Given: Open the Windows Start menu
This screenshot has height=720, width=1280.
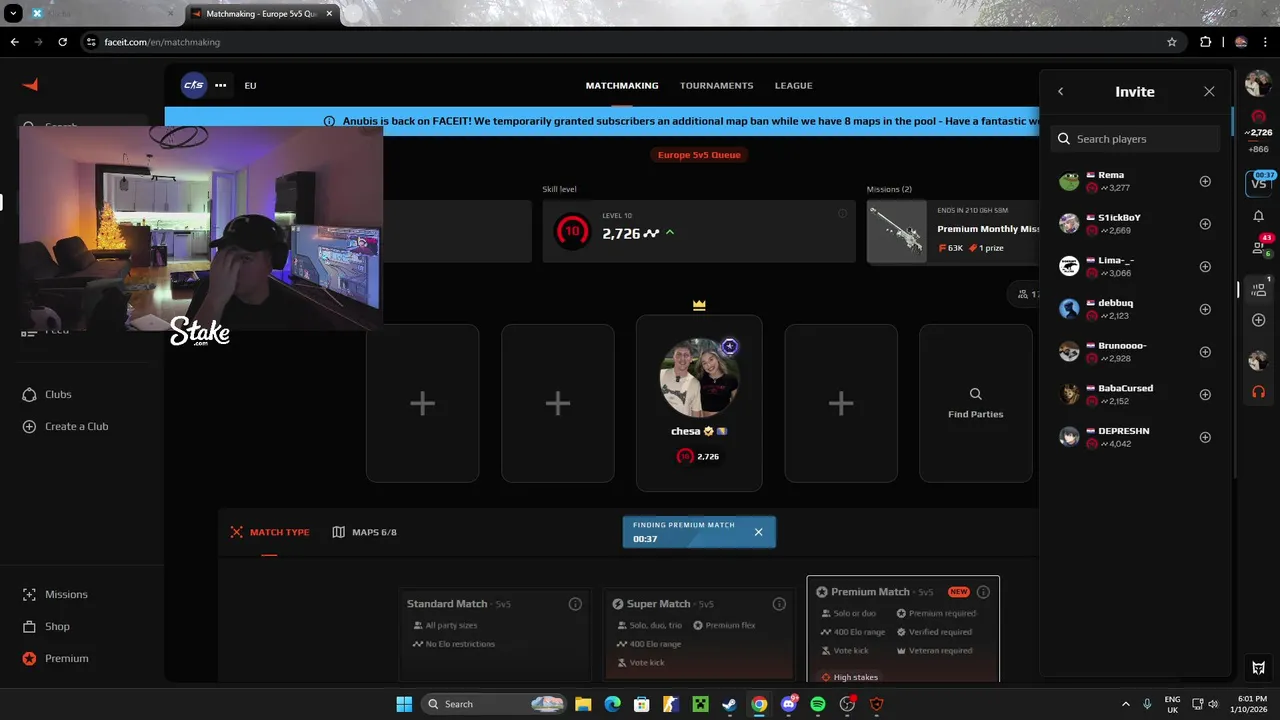Looking at the screenshot, I should (403, 704).
